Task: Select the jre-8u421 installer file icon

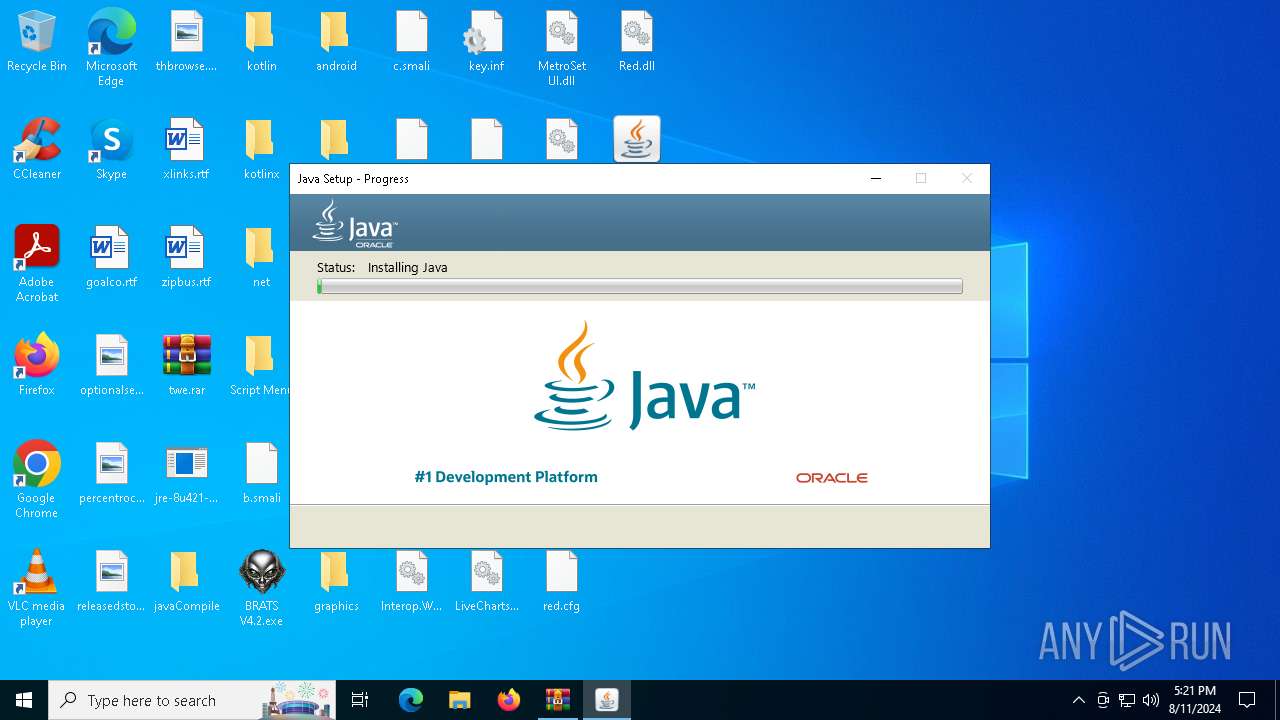Action: click(186, 474)
